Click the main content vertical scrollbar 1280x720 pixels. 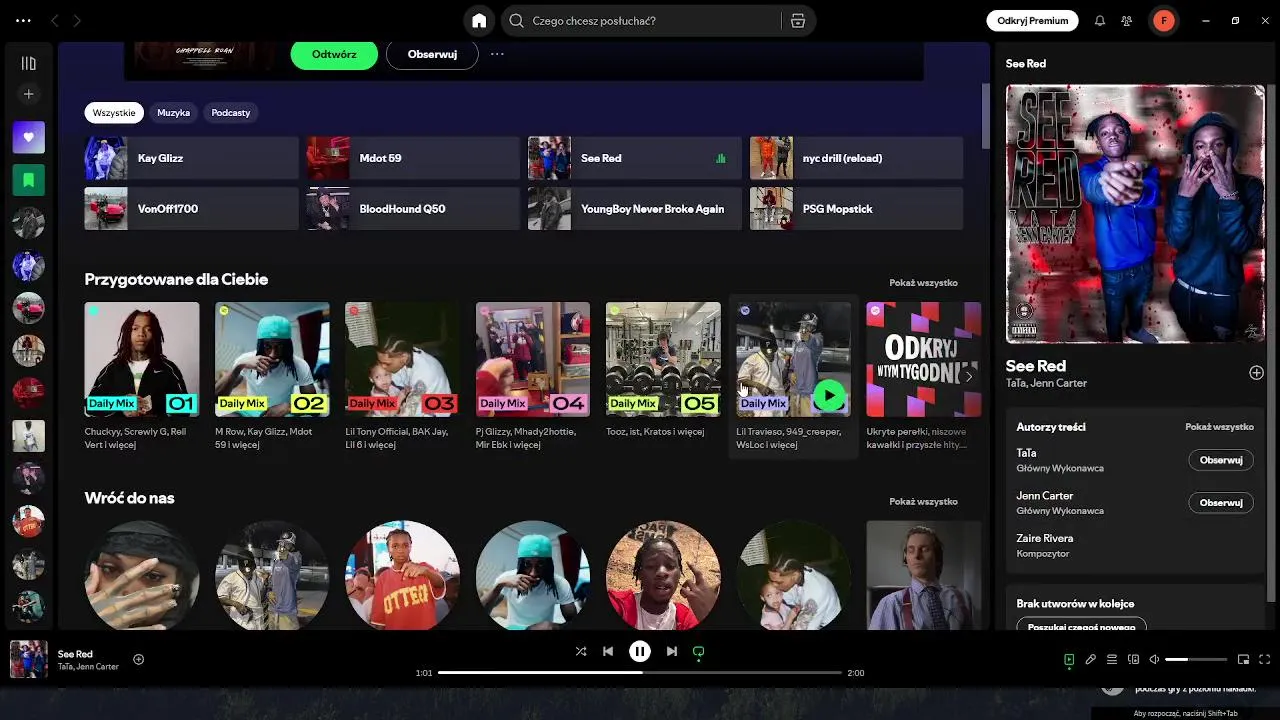click(x=986, y=115)
